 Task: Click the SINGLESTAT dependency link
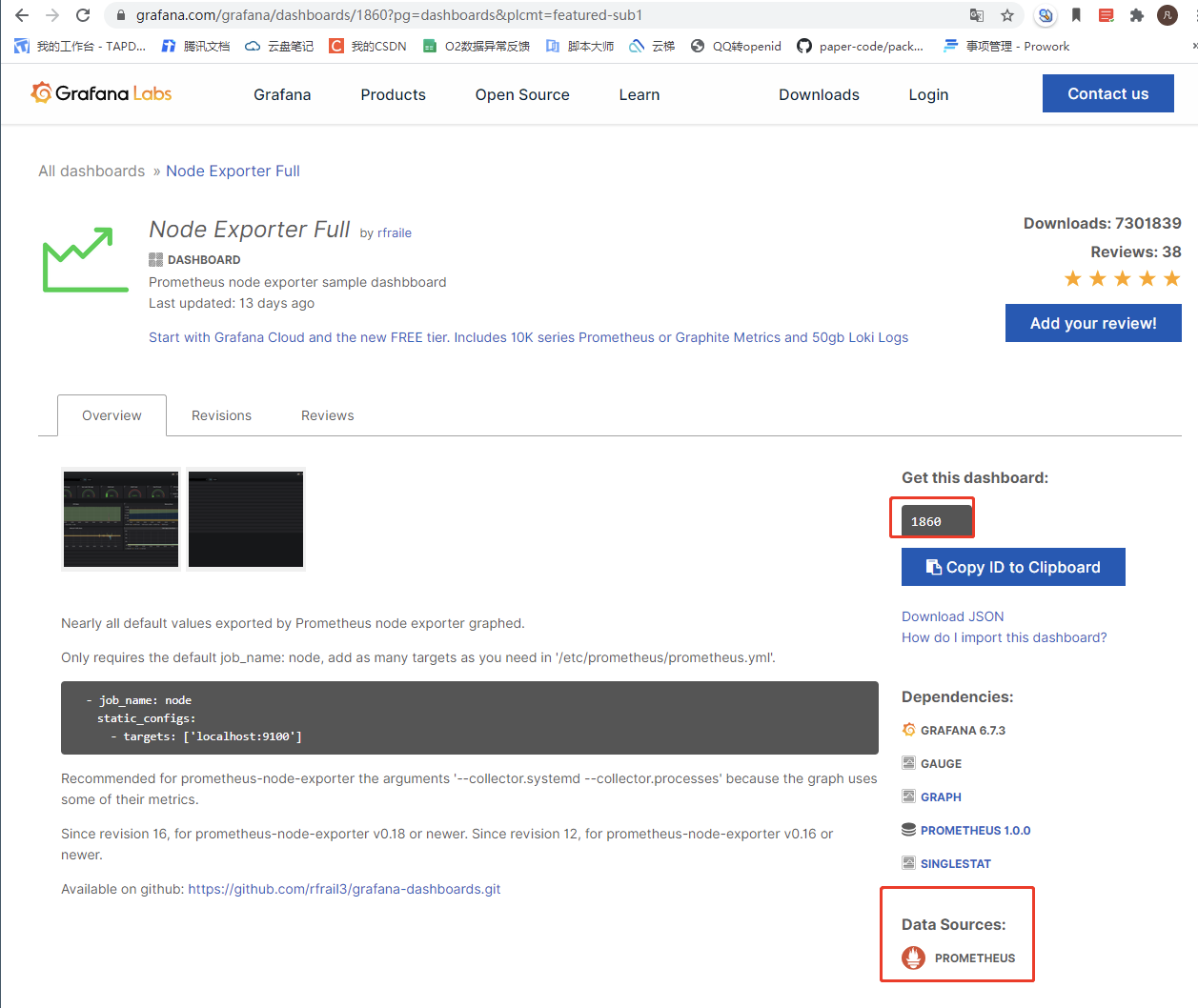[x=956, y=863]
